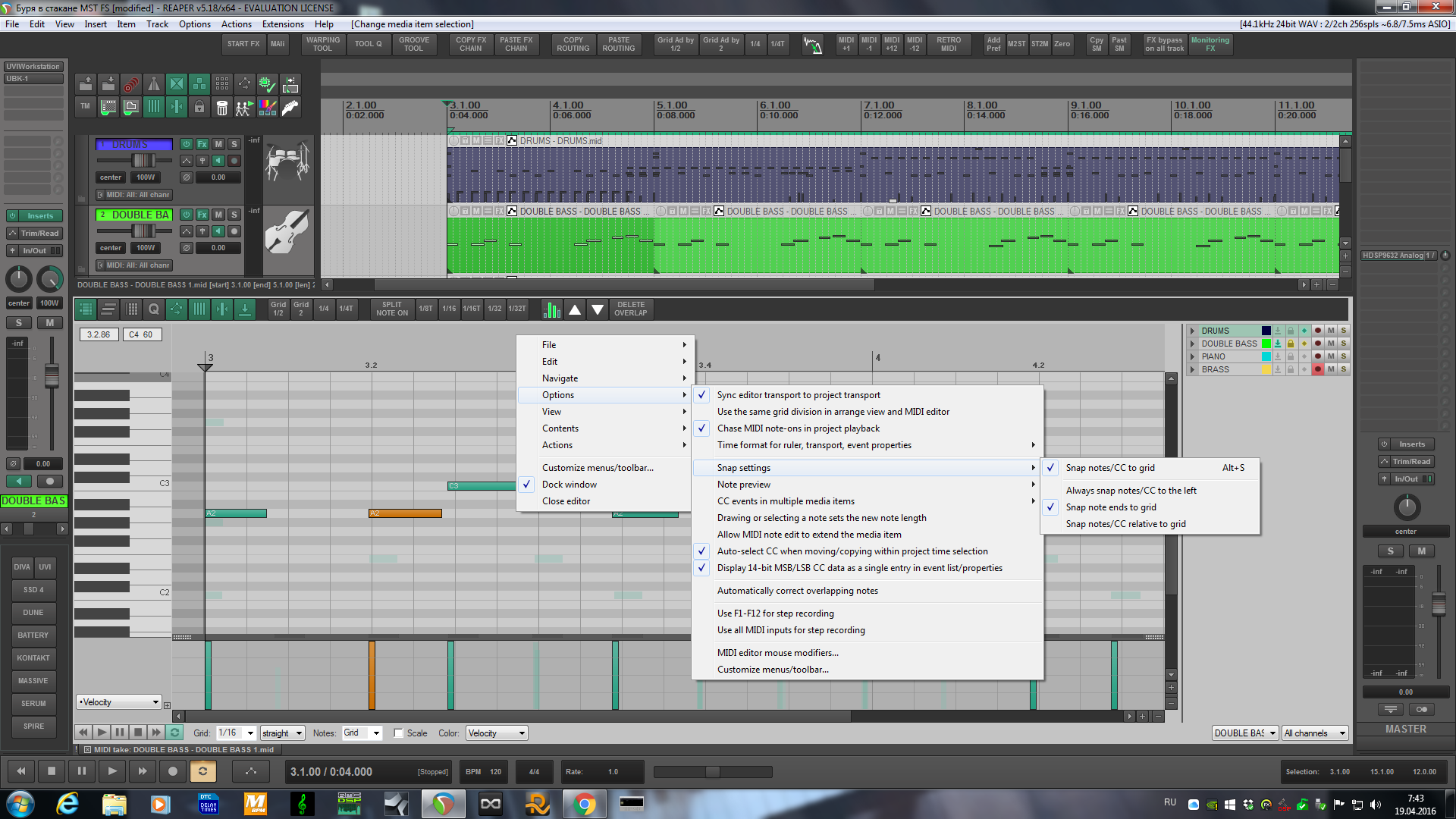The width and height of the screenshot is (1456, 819).
Task: Toggle Sync editor transport to project transport
Action: (799, 395)
